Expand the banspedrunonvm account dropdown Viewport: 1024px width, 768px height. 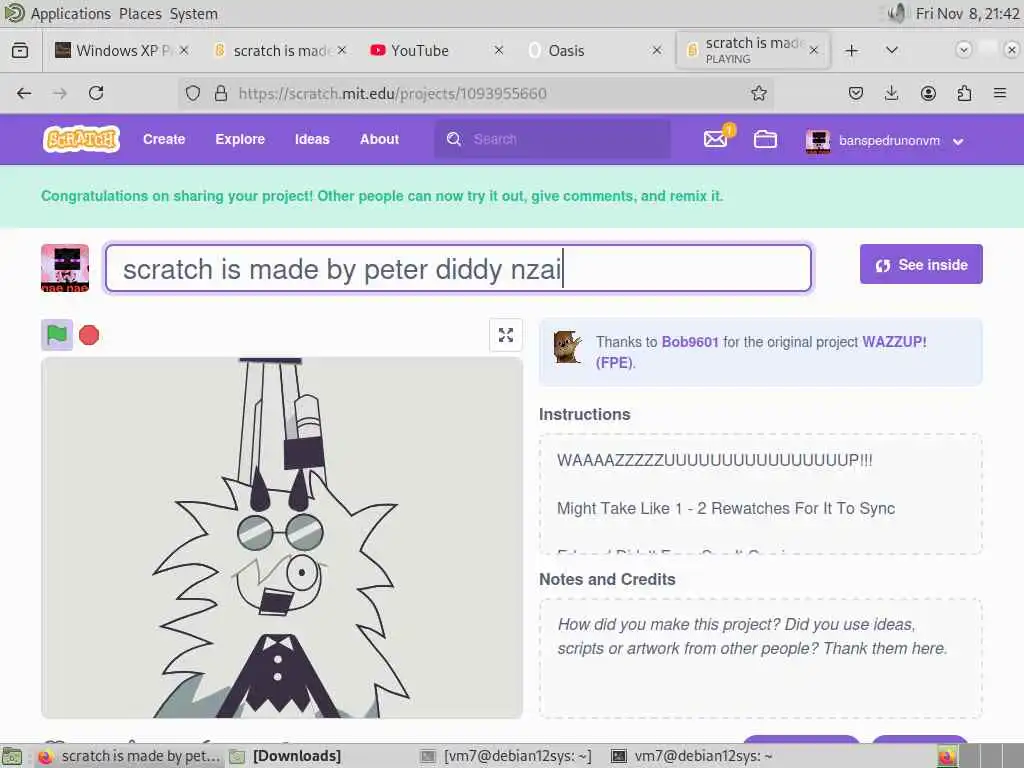click(x=957, y=141)
